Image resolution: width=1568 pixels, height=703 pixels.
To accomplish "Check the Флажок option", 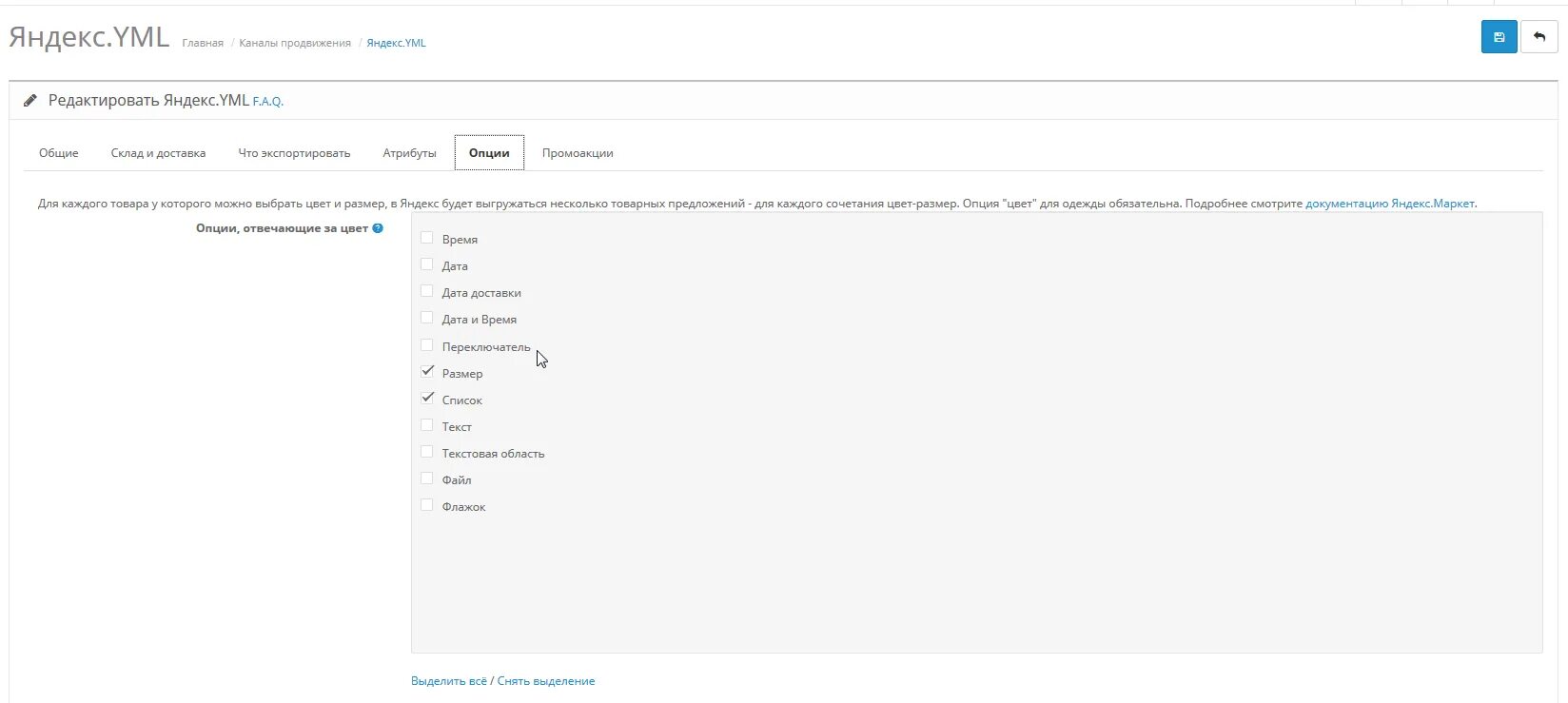I will click(427, 505).
